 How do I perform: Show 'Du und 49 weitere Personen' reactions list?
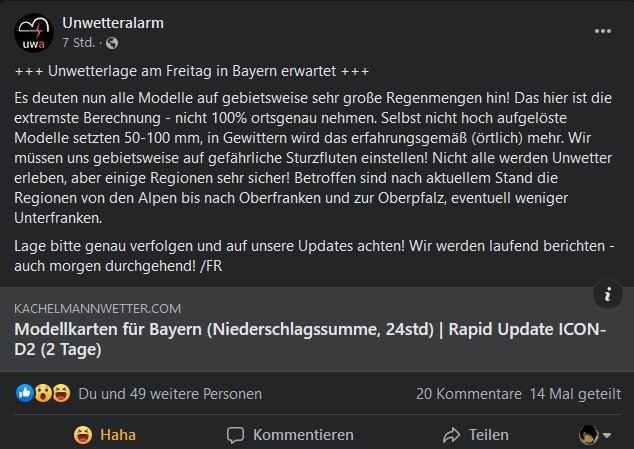coord(170,393)
